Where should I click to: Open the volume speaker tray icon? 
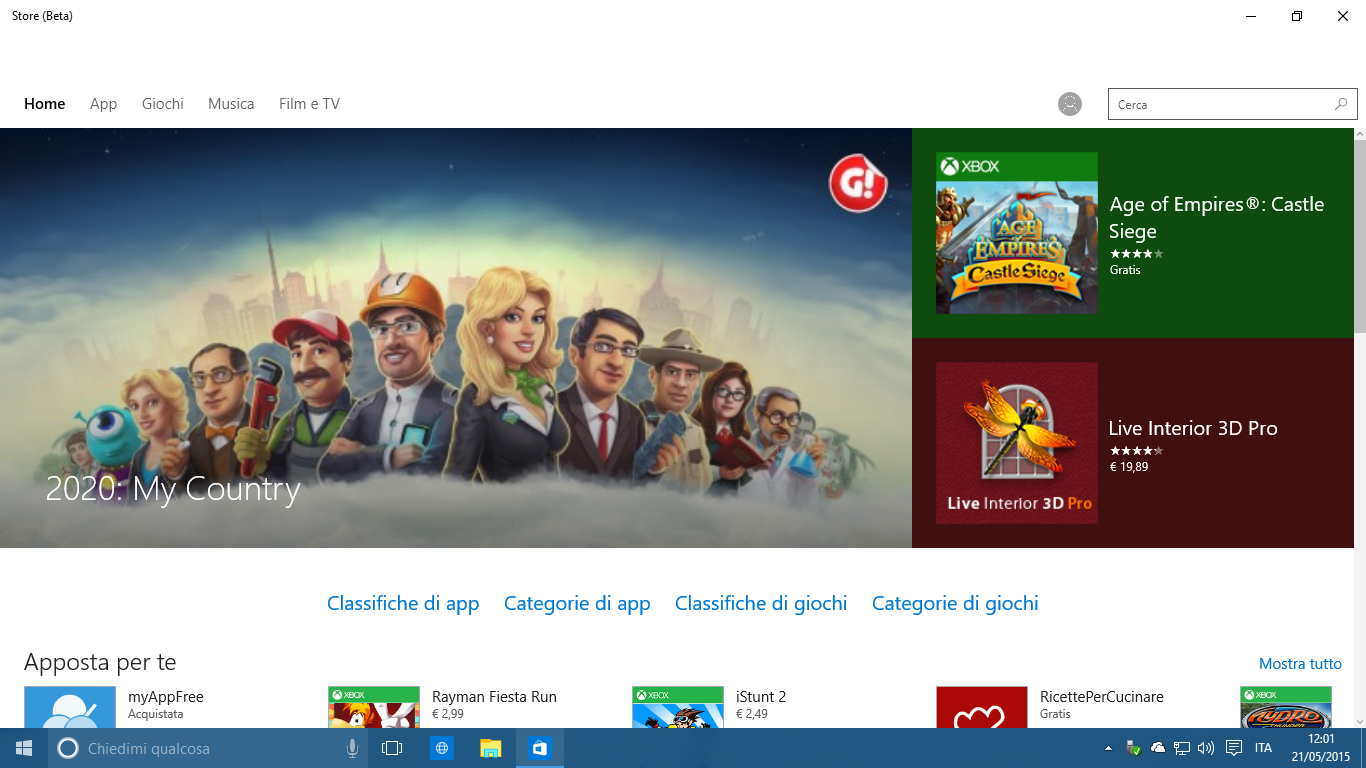click(x=1205, y=748)
